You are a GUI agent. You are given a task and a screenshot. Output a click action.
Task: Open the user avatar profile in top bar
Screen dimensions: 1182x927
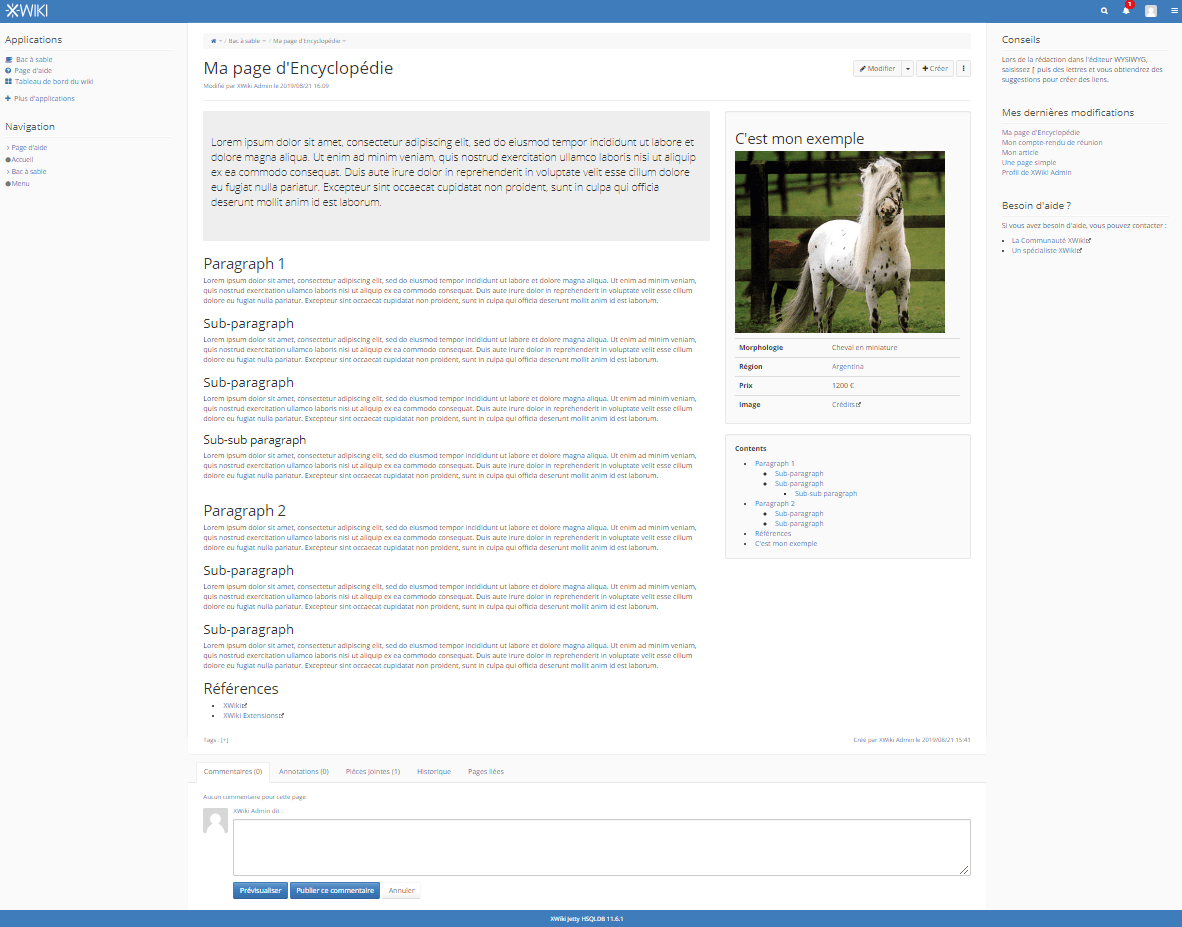pos(1151,11)
